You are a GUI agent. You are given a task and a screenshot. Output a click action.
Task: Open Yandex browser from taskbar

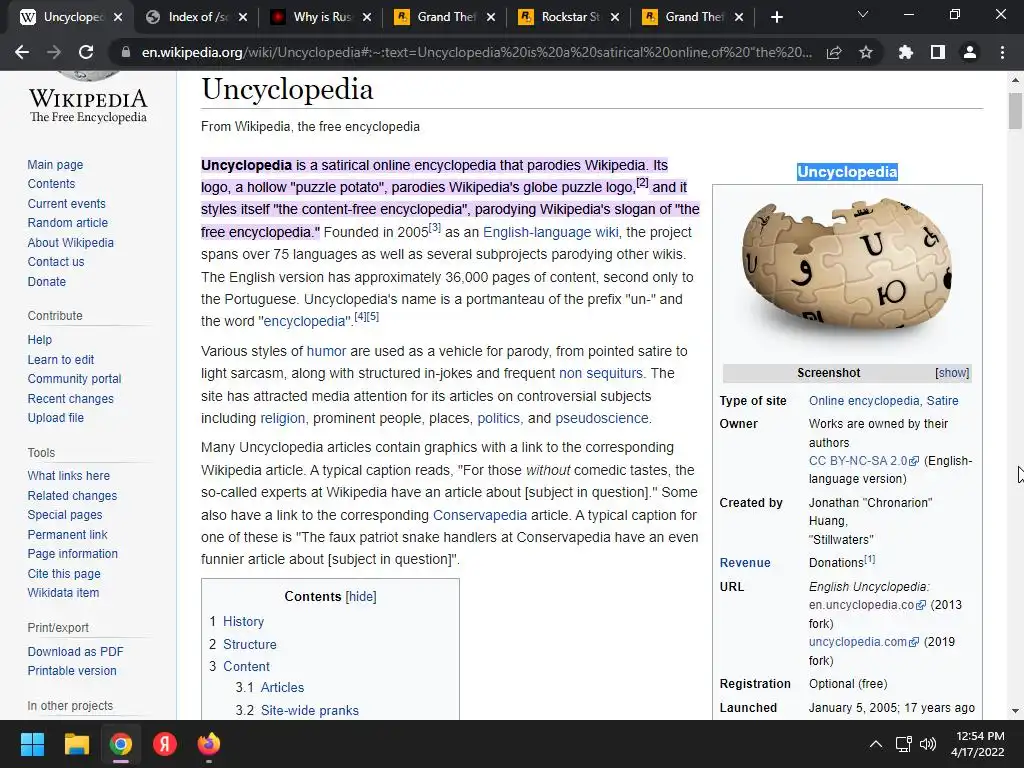coord(165,744)
